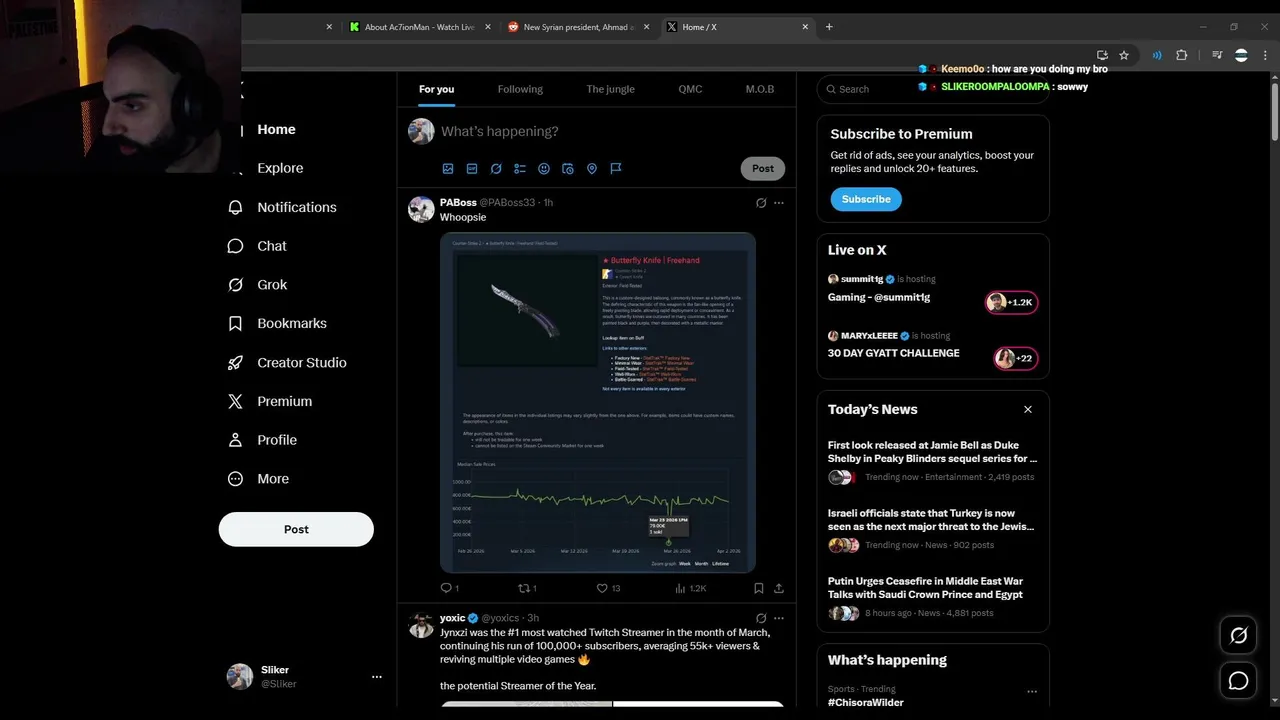
Task: Open the Premium page in the sidebar
Action: click(x=271, y=401)
